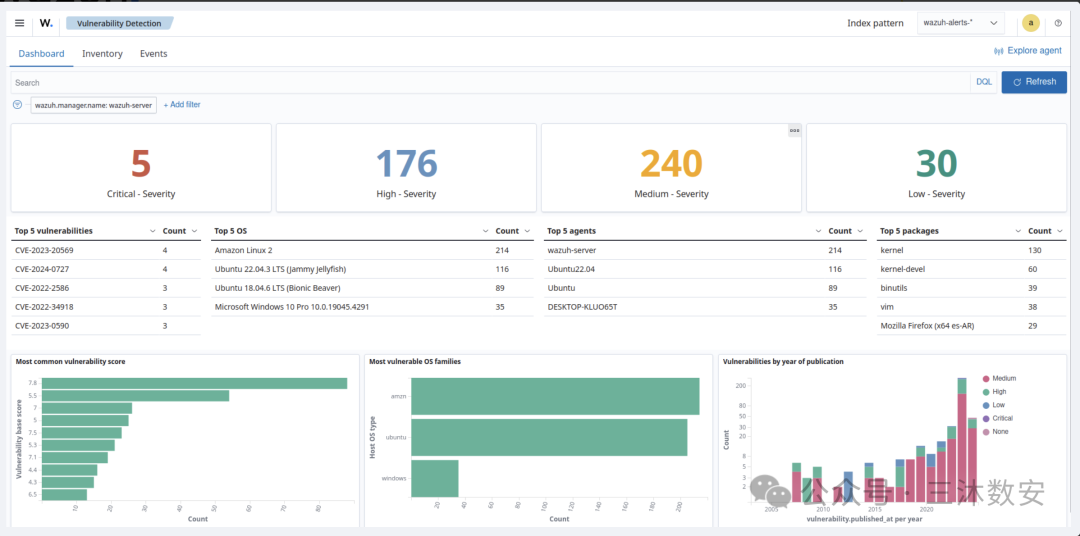Expand Top 5 packages column menu
The height and width of the screenshot is (536, 1080).
coord(1017,231)
